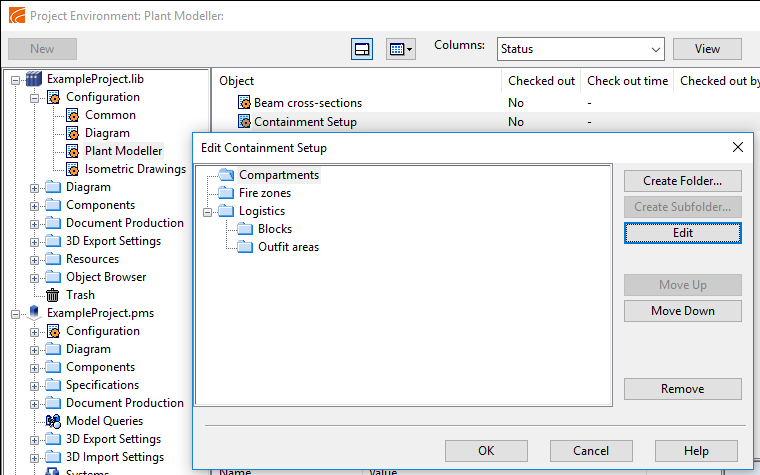This screenshot has height=475, width=760.
Task: Collapse the Logistics folder in dialog
Action: pyautogui.click(x=208, y=211)
